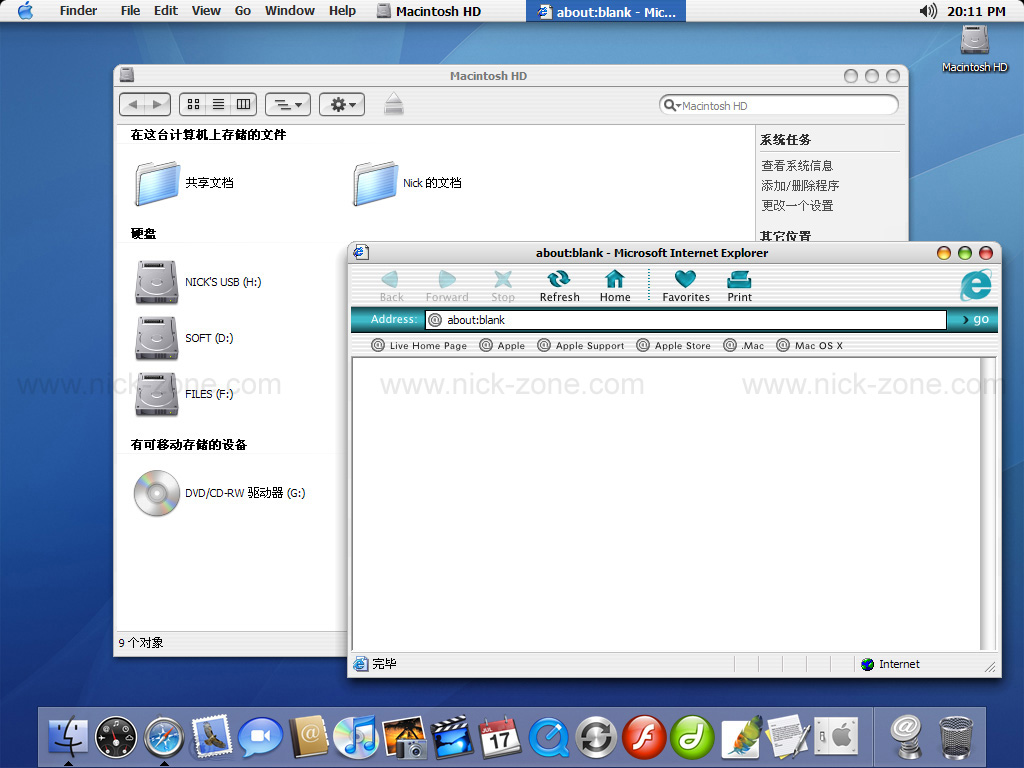Open Apple Store bookmark link
This screenshot has height=768, width=1024.
point(673,345)
